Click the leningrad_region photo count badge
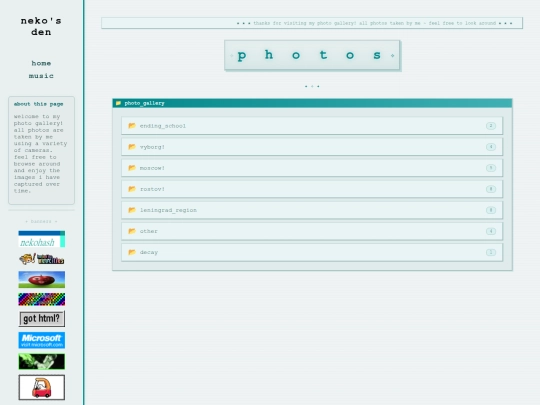540x405 pixels. 491,210
